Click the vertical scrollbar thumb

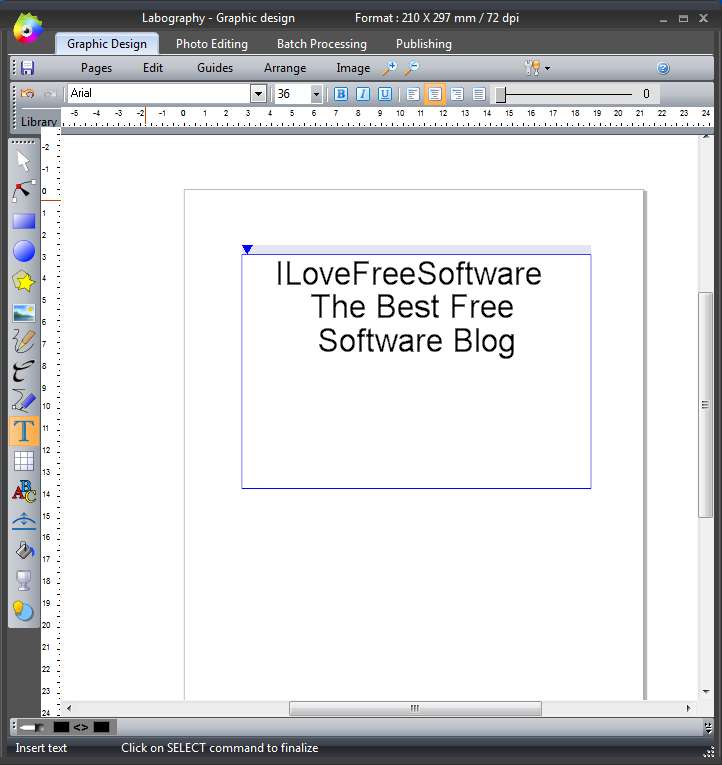click(x=705, y=404)
